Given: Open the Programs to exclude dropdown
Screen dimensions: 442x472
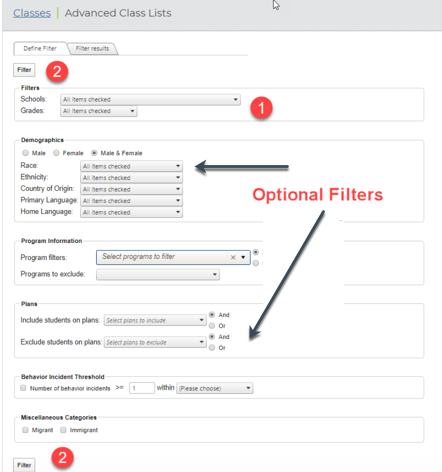Looking at the screenshot, I should [x=158, y=275].
